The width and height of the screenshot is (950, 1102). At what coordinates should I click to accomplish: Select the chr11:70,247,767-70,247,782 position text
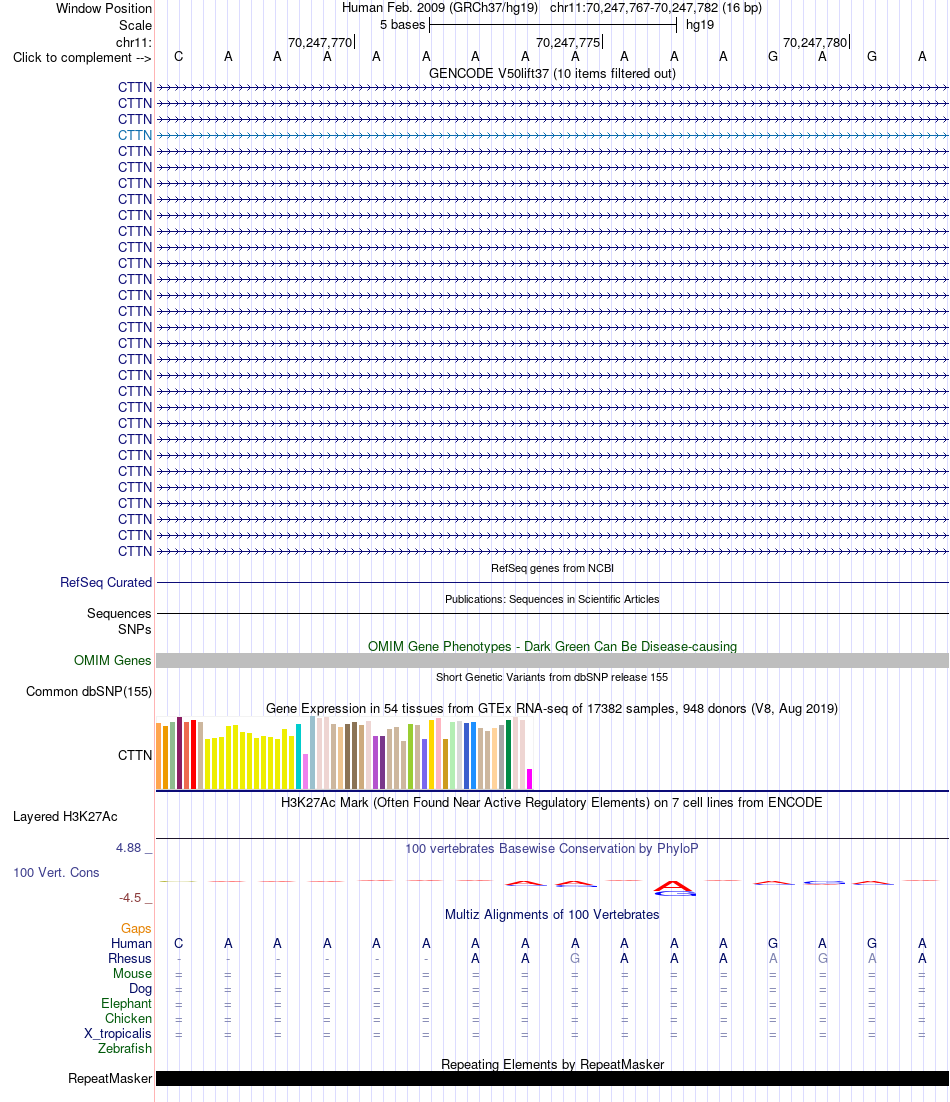coord(634,8)
